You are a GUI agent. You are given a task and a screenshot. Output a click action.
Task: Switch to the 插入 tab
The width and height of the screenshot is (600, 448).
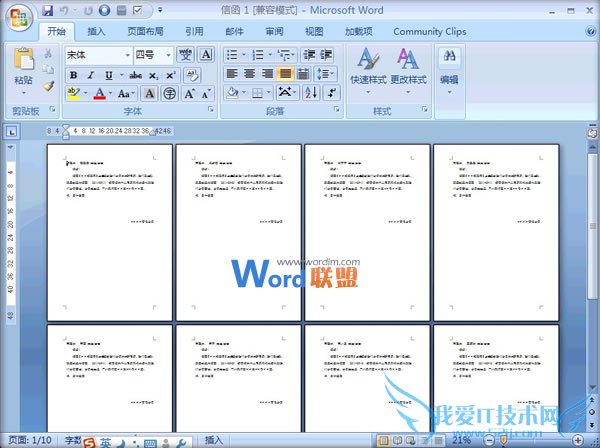pyautogui.click(x=96, y=32)
